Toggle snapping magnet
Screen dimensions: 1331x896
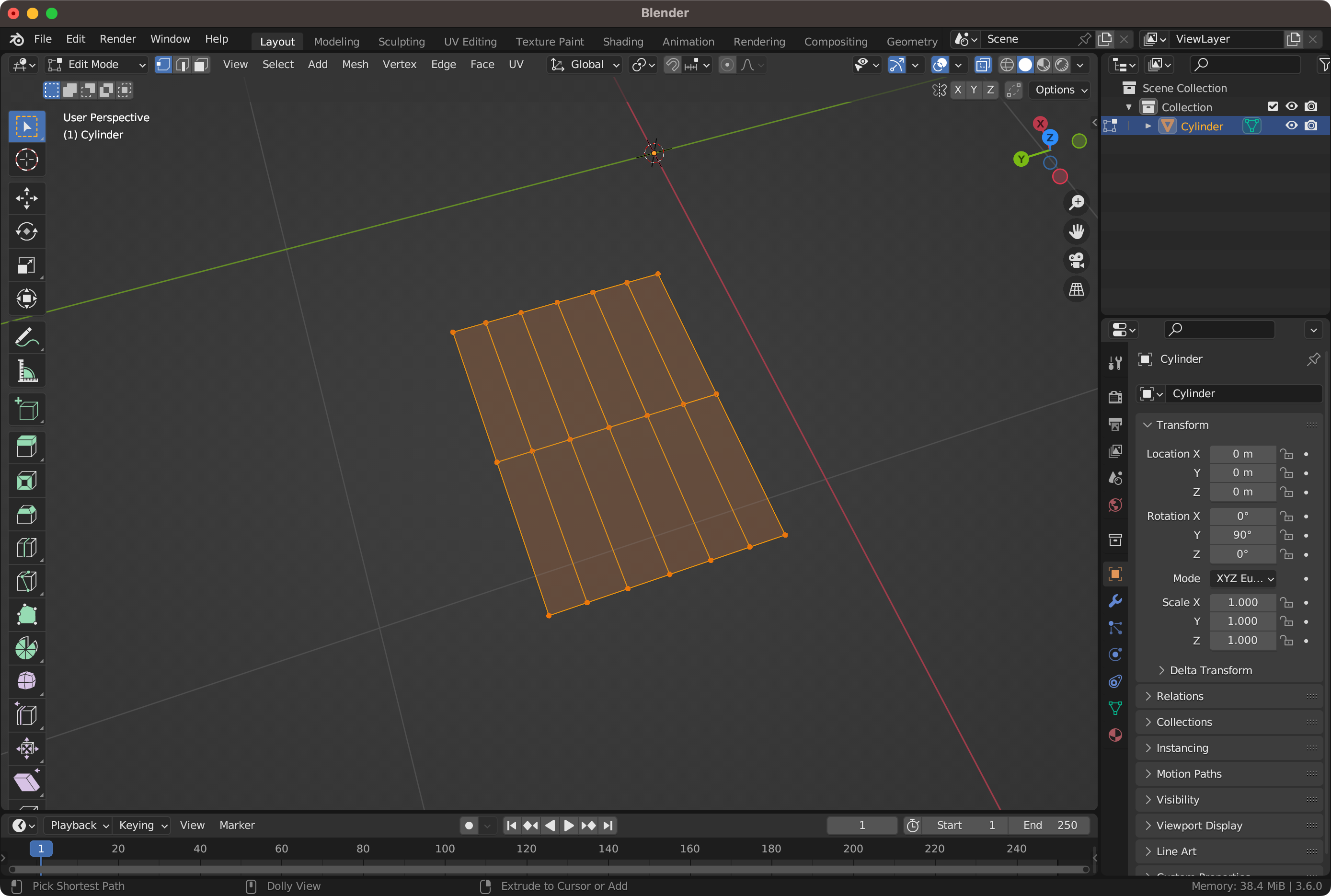pyautogui.click(x=673, y=65)
